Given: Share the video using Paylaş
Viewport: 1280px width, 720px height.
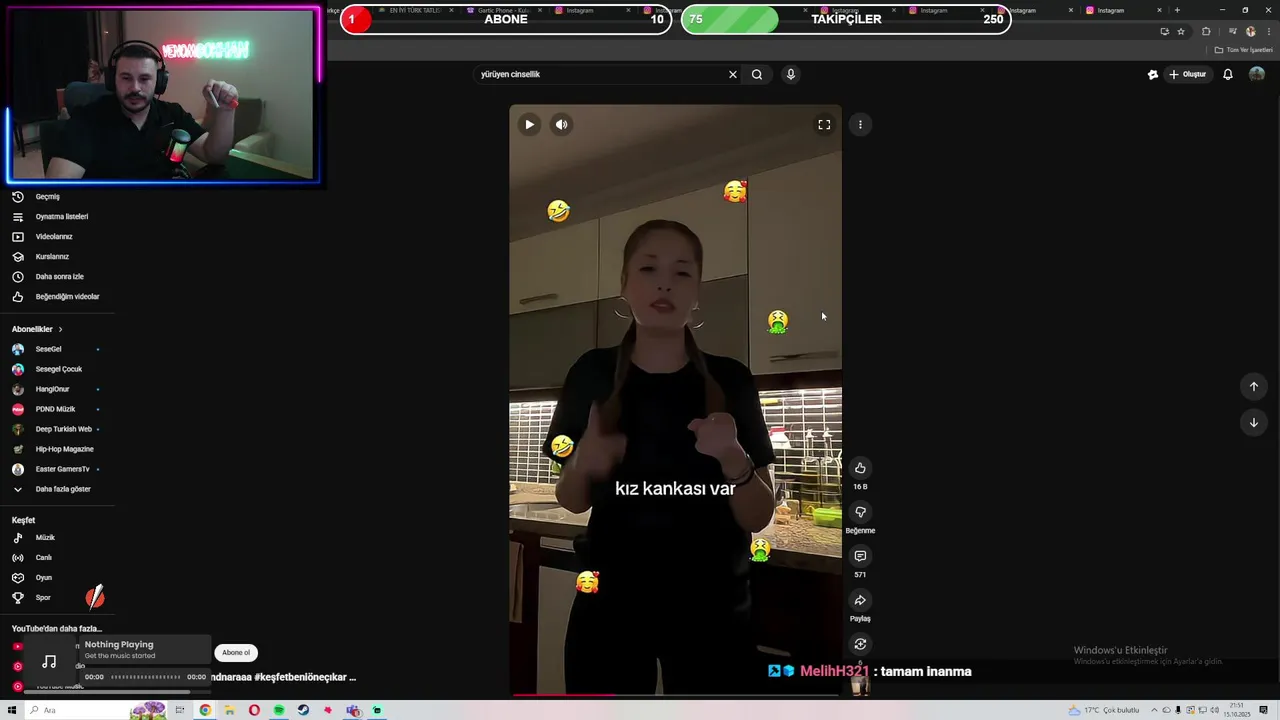Looking at the screenshot, I should coord(860,600).
